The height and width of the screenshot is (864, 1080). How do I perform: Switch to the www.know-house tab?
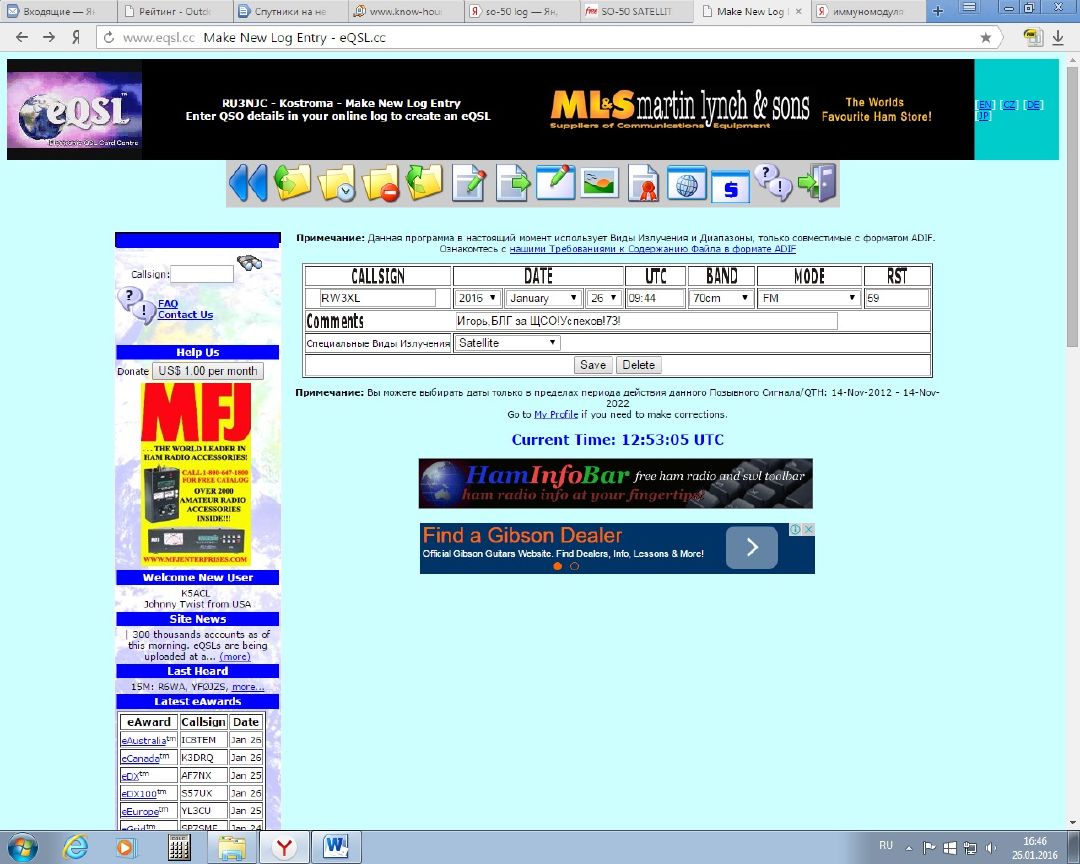(405, 11)
